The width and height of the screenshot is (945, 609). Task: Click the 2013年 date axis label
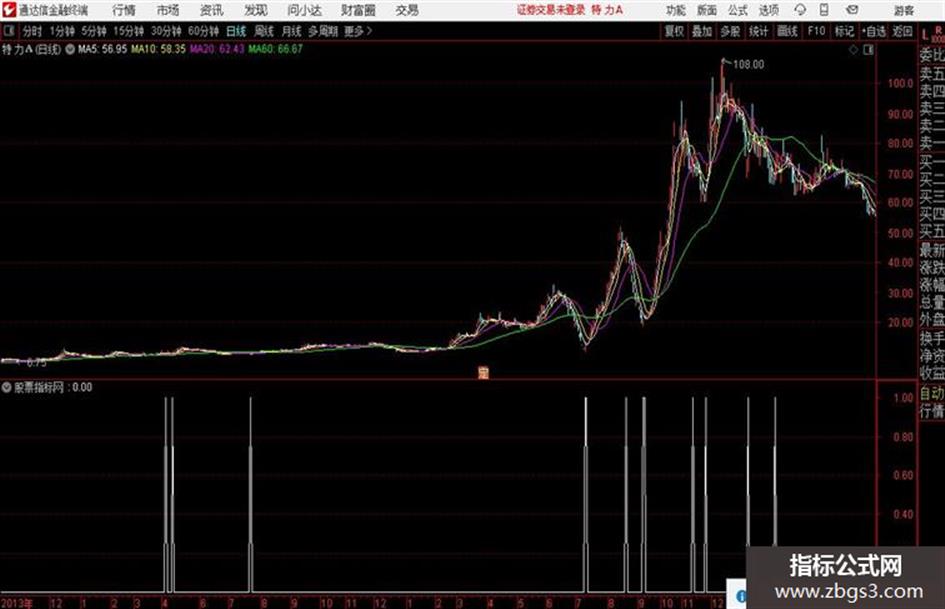click(16, 603)
